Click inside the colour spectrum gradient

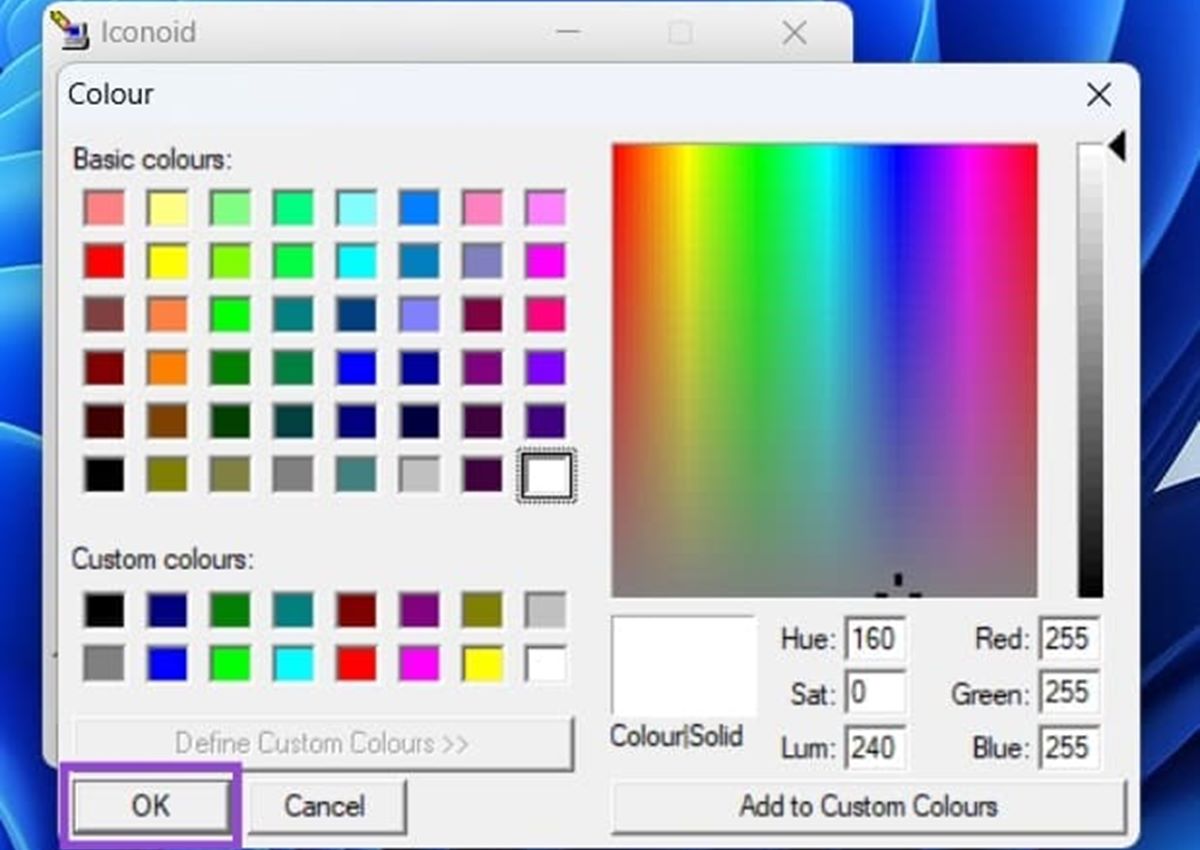pos(824,370)
